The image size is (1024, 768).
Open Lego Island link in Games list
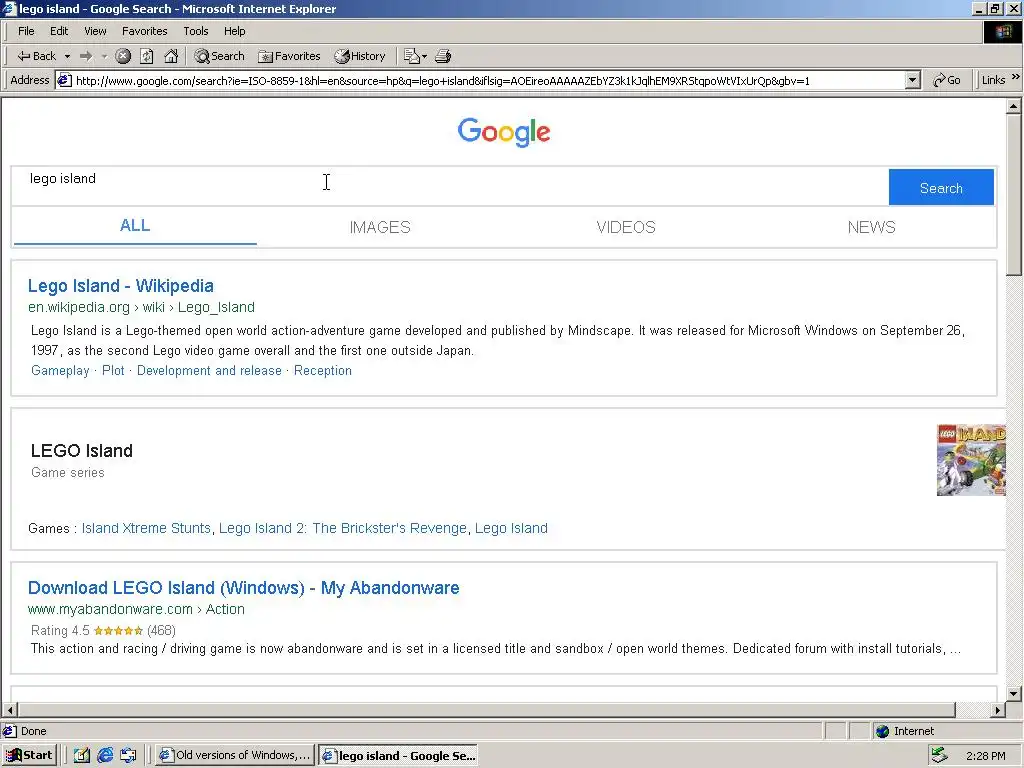tap(511, 528)
